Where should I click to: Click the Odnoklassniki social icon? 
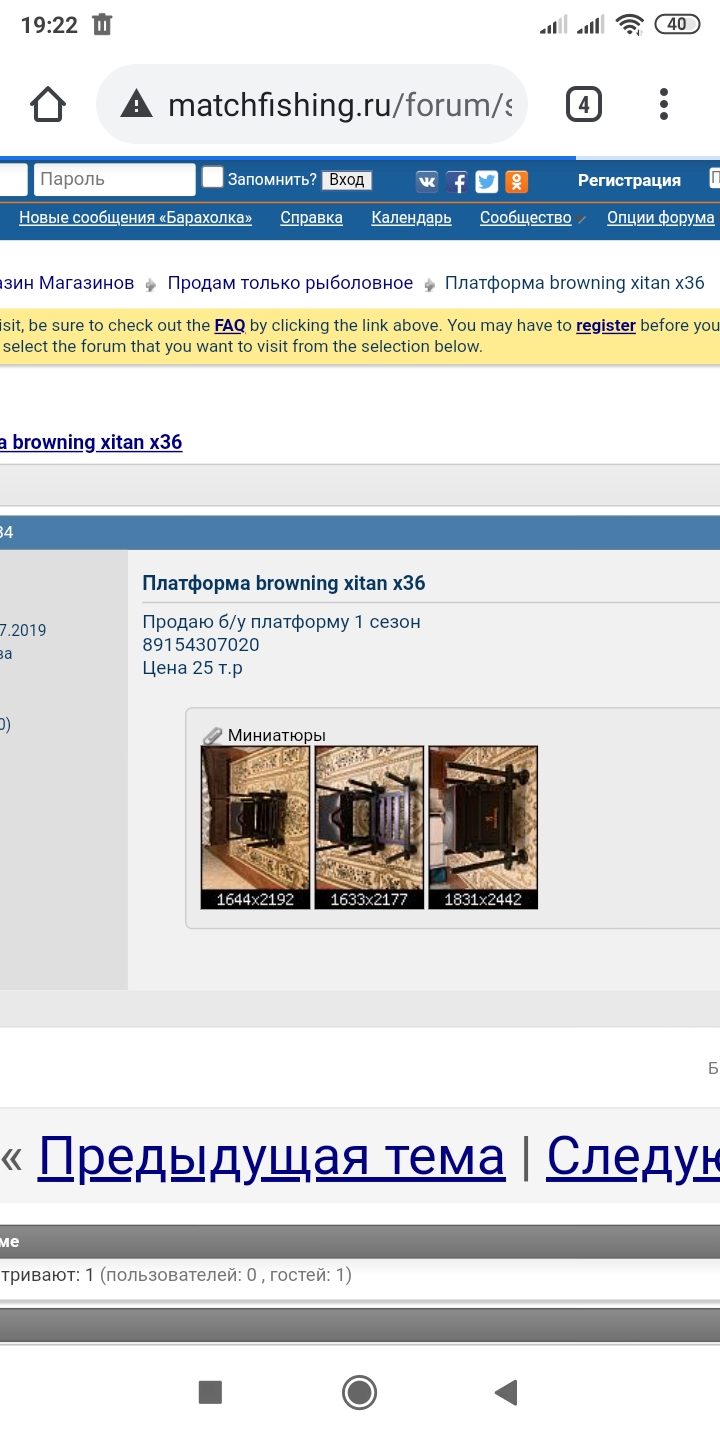[517, 181]
